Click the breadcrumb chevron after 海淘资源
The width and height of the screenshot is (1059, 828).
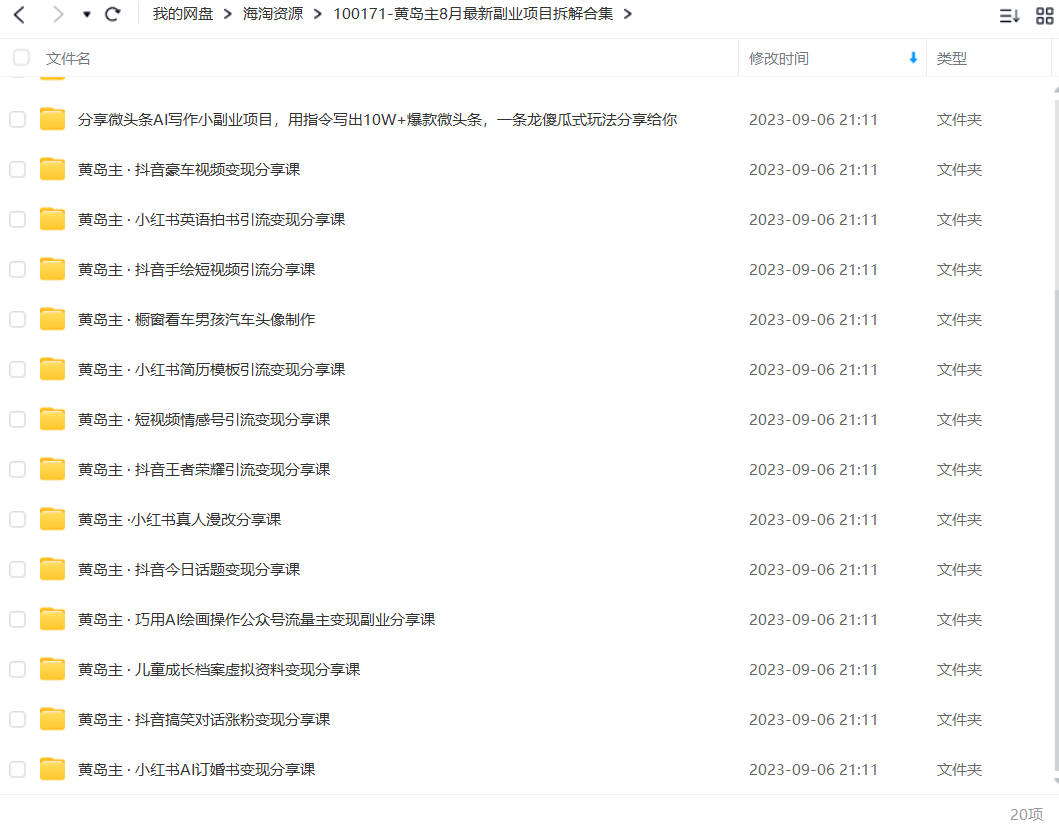pos(317,14)
